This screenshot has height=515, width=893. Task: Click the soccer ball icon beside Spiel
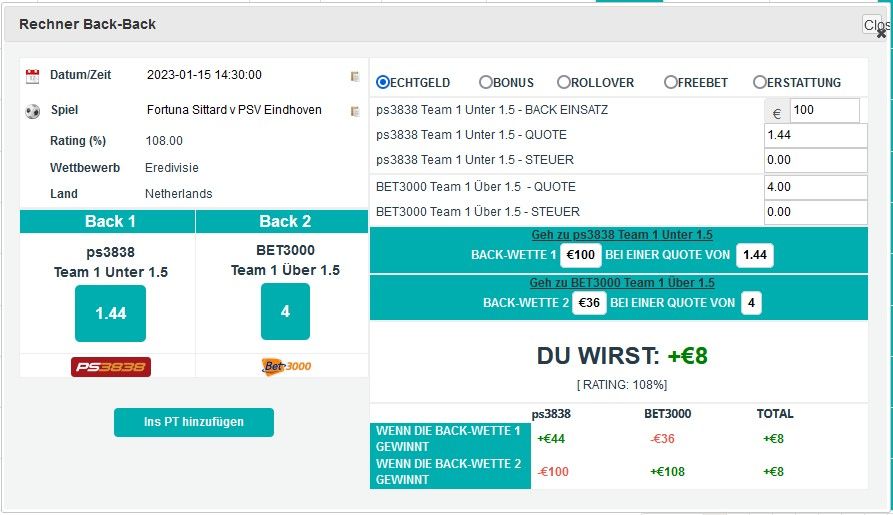coord(32,111)
